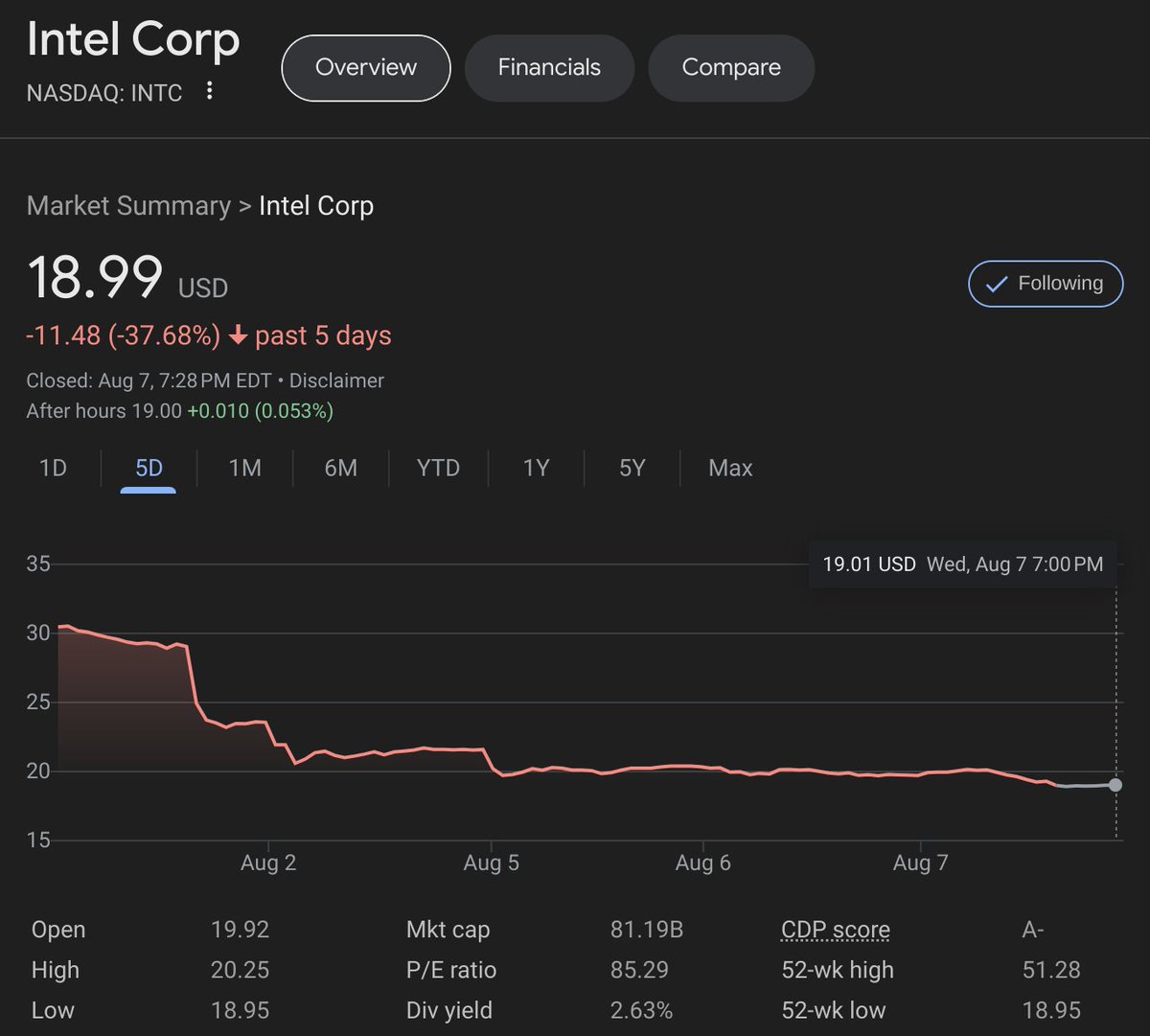The width and height of the screenshot is (1150, 1036).
Task: Switch to the Financials tab
Action: (549, 68)
